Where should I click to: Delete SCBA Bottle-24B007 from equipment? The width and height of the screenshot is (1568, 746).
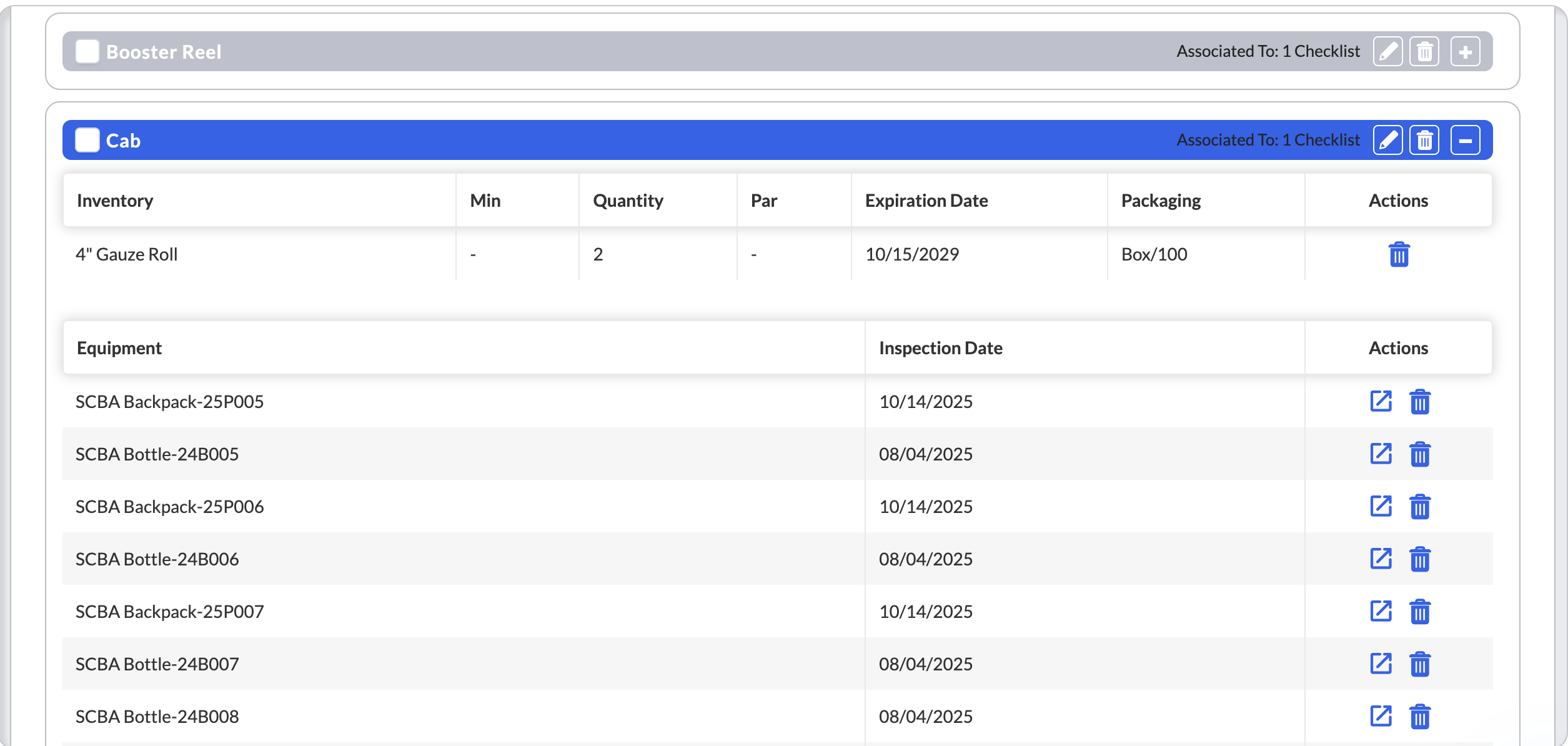pos(1419,664)
